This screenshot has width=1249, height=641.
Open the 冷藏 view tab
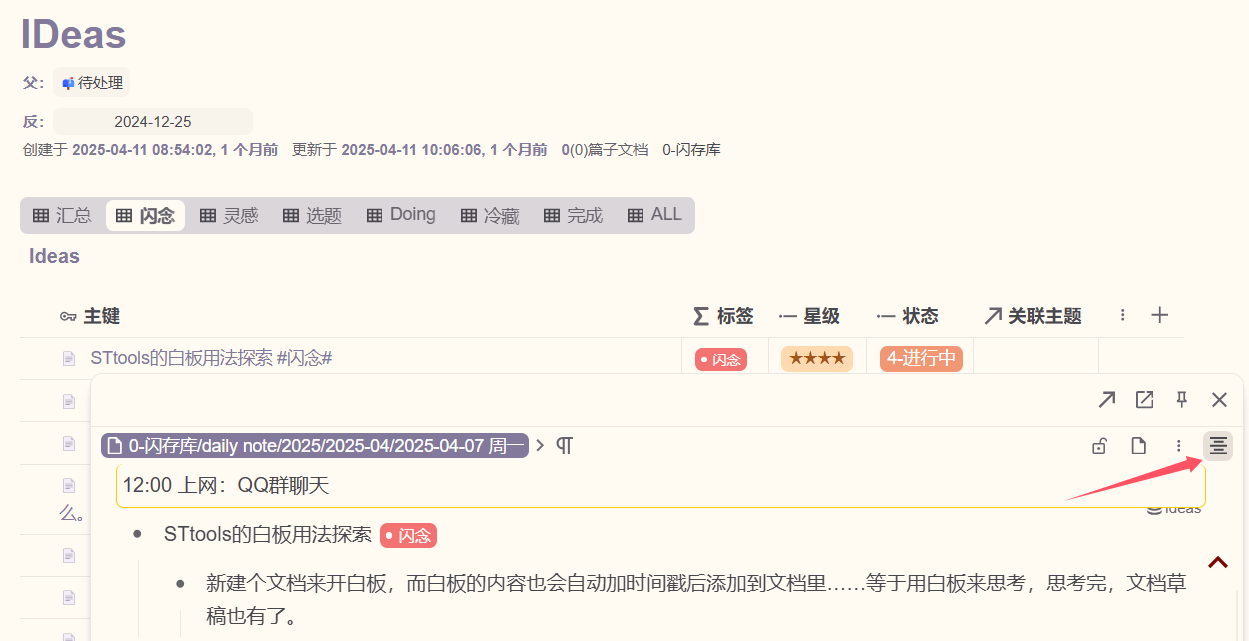point(490,215)
